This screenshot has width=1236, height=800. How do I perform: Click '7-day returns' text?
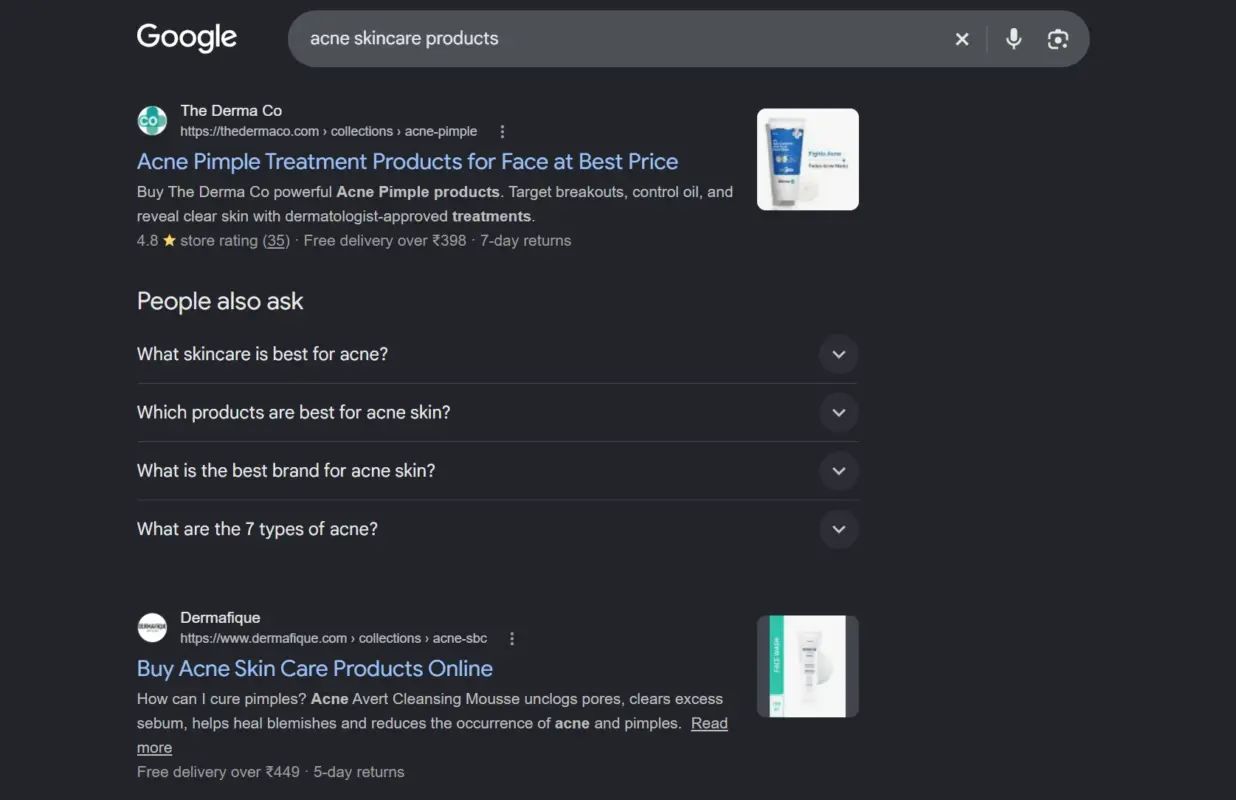click(526, 241)
